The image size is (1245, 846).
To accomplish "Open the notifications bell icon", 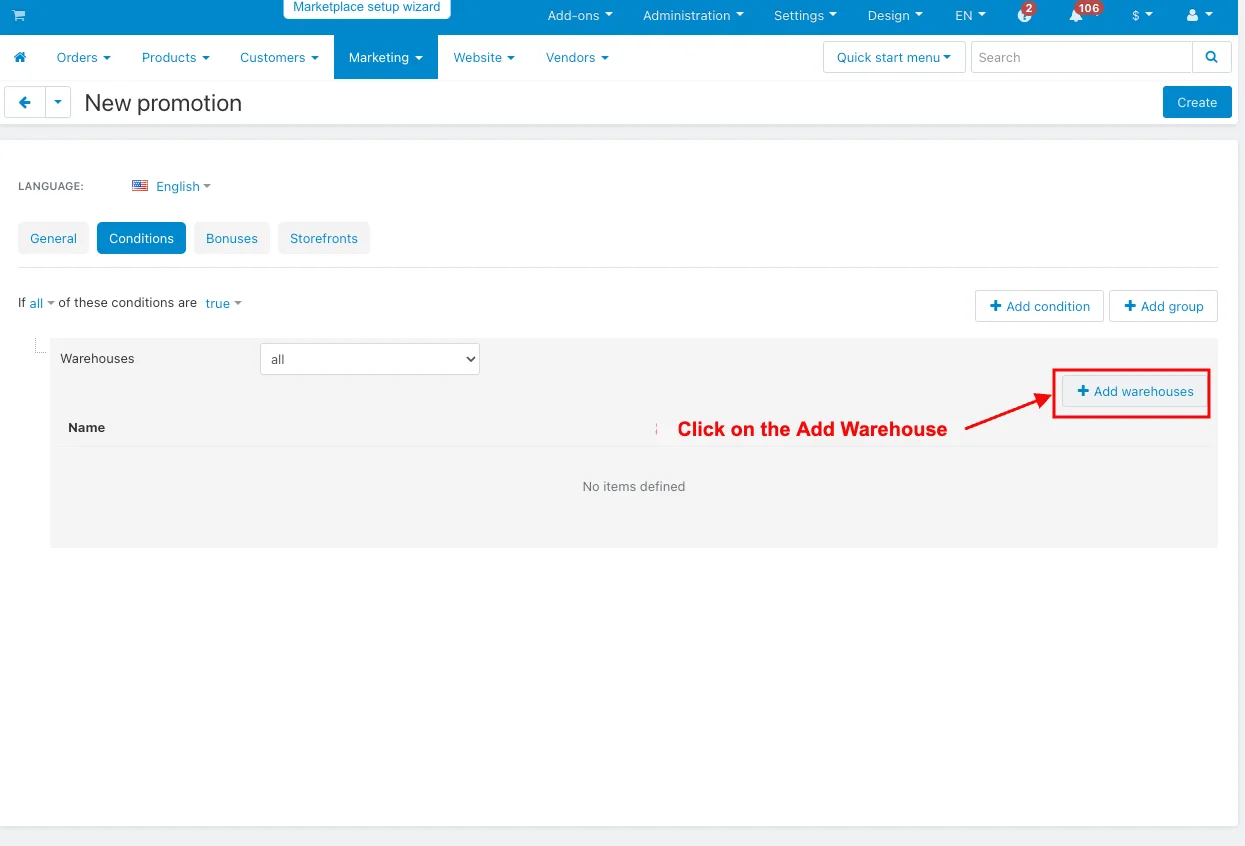I will (1076, 16).
